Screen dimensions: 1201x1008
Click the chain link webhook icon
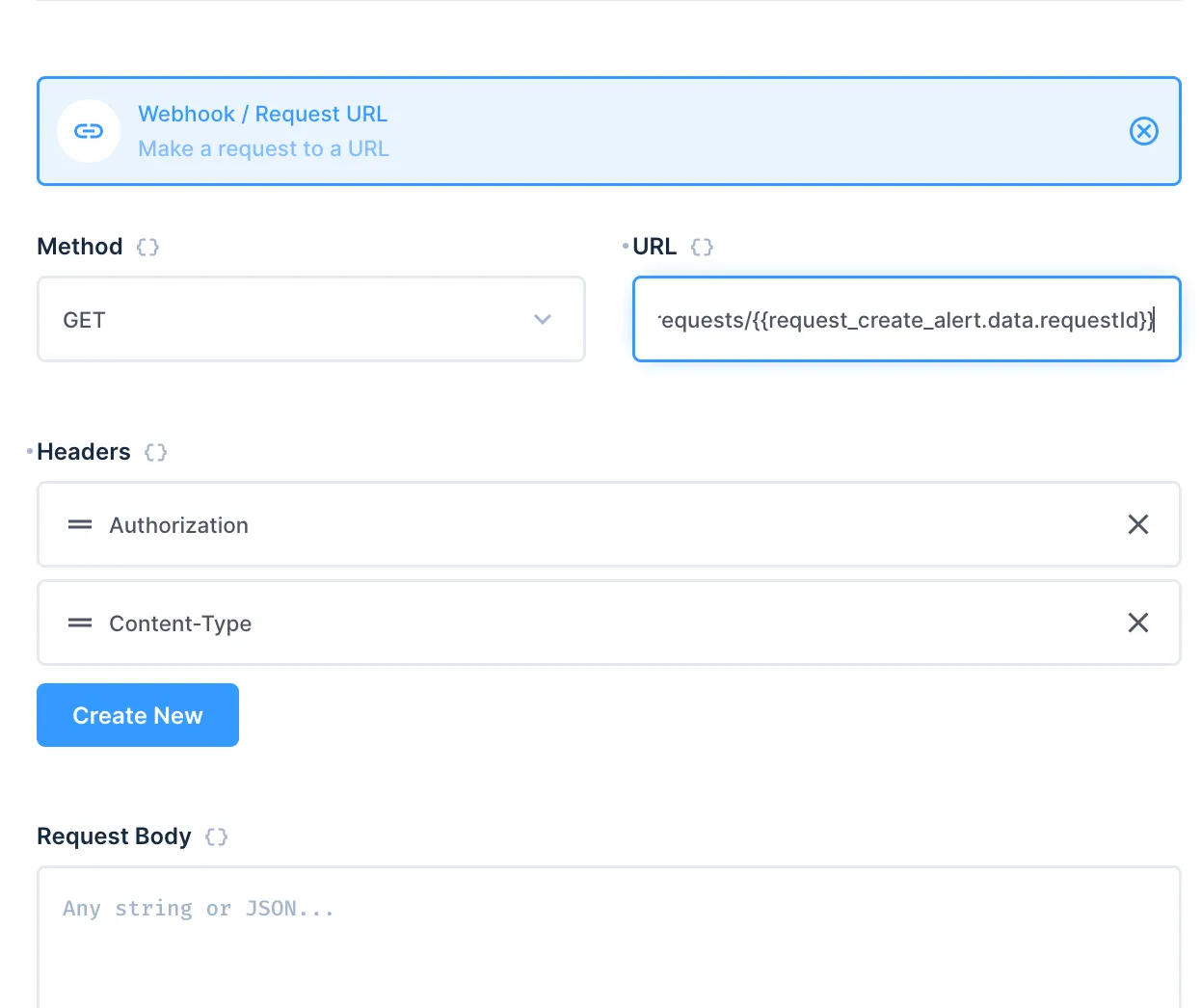89,131
